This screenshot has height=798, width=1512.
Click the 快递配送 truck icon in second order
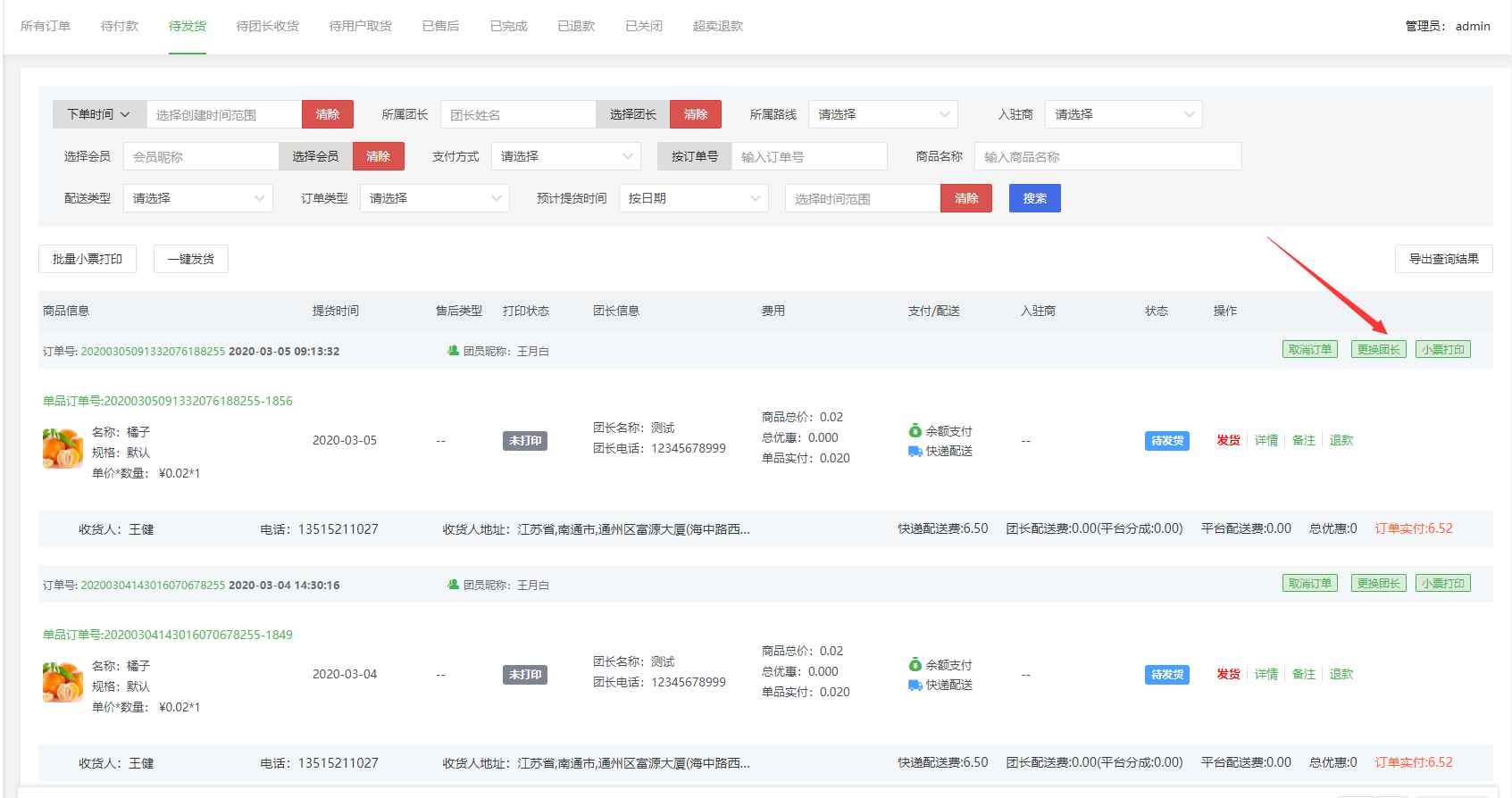[x=915, y=686]
